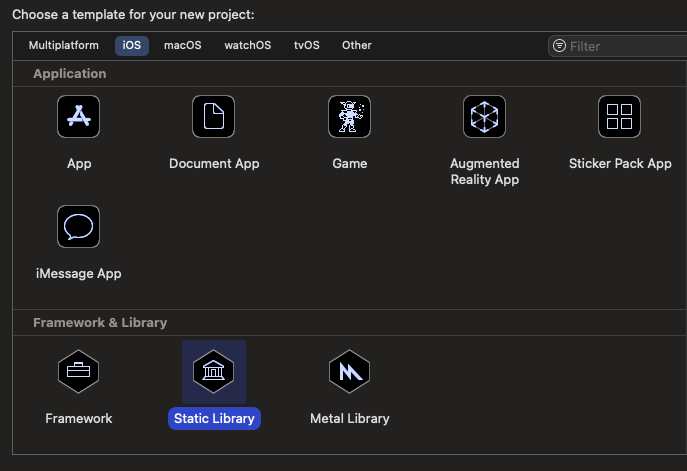Select the Augmented Reality App cube icon

pyautogui.click(x=484, y=117)
